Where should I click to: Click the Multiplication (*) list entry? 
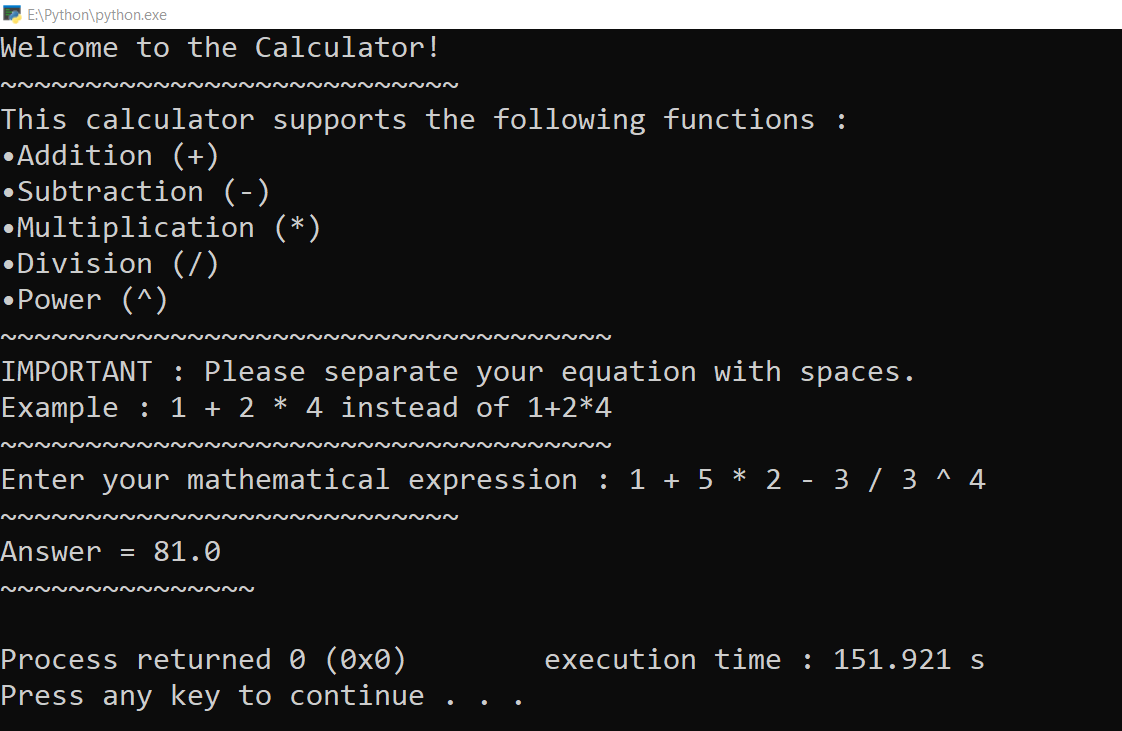click(x=160, y=227)
